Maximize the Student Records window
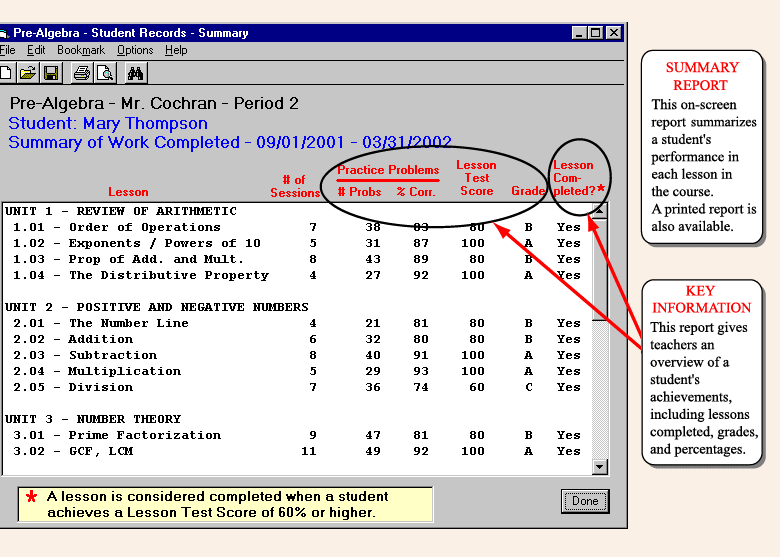 pos(597,33)
